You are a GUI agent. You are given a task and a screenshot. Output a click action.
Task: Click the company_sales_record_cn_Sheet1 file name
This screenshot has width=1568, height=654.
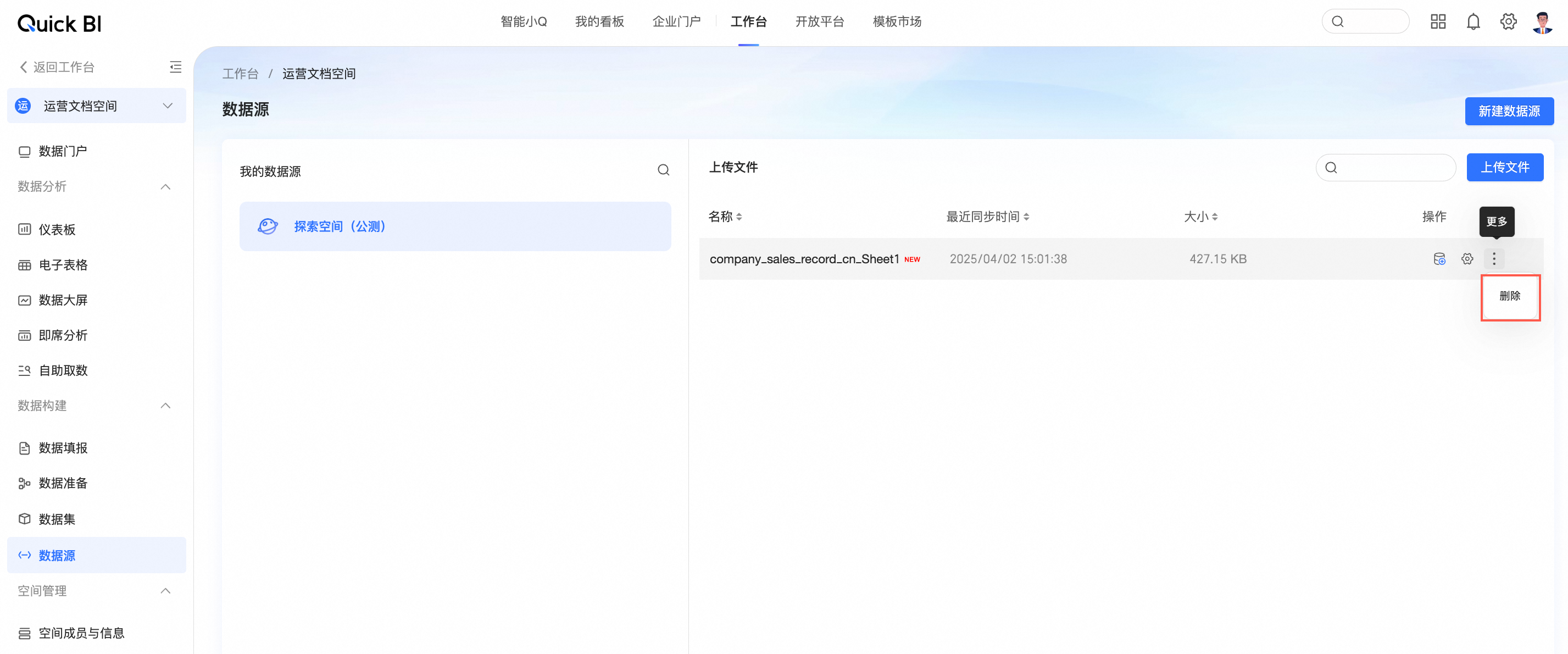tap(804, 259)
